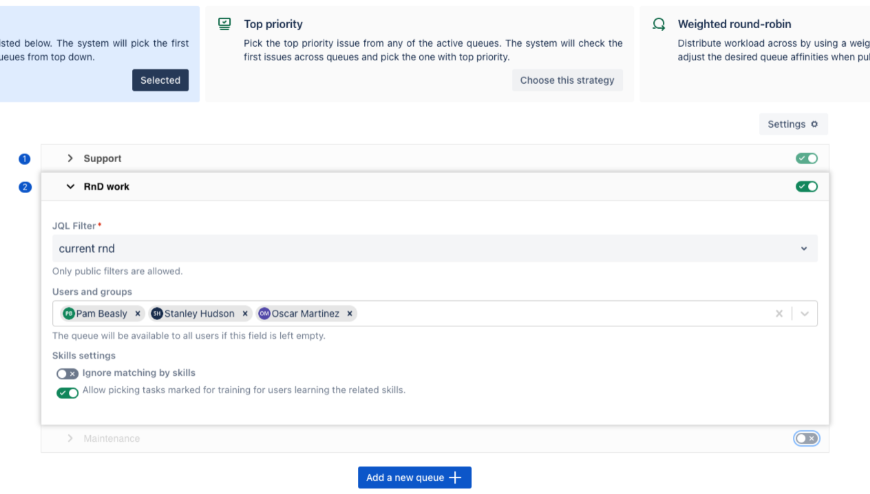Expand the Support queue
Screen dimensions: 870x494
click(x=70, y=159)
